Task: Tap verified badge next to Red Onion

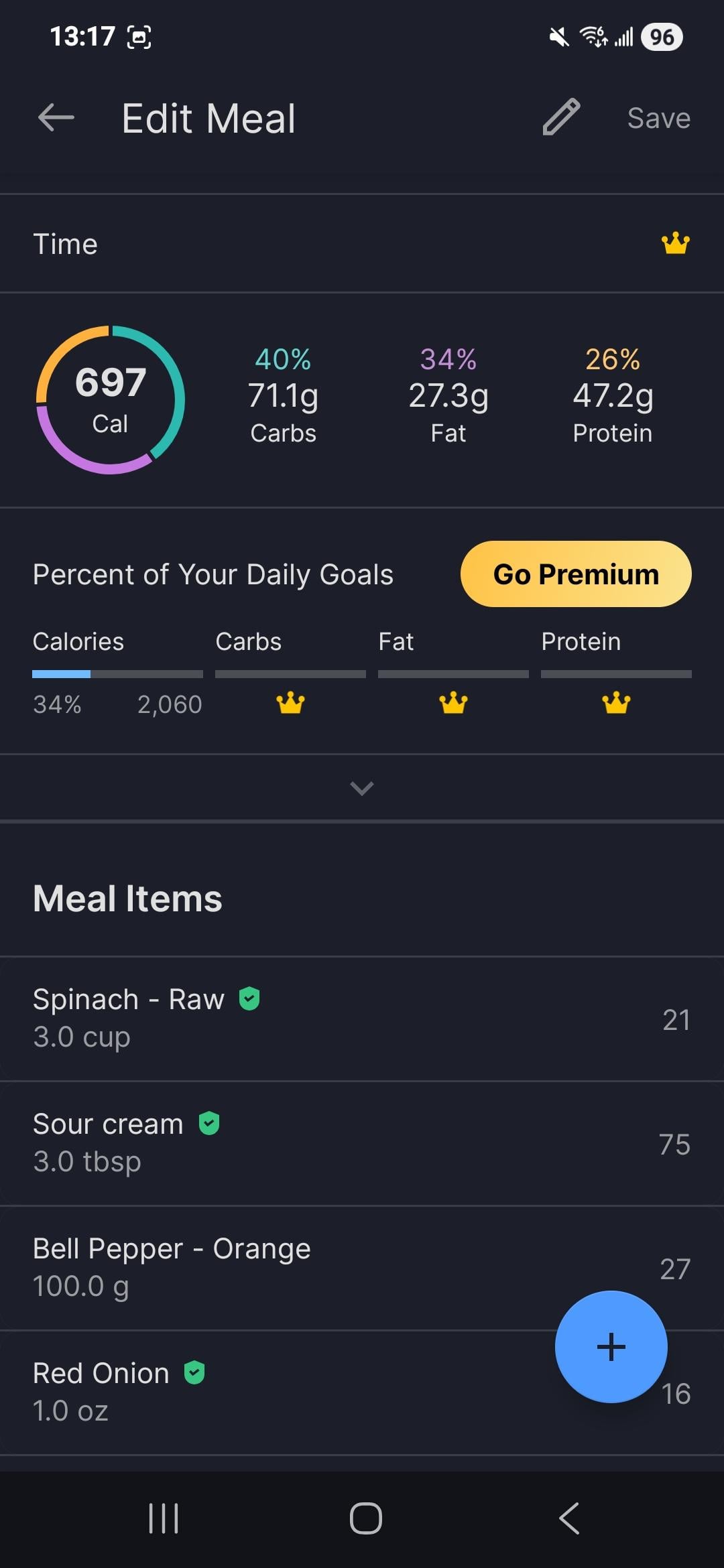Action: (194, 1372)
